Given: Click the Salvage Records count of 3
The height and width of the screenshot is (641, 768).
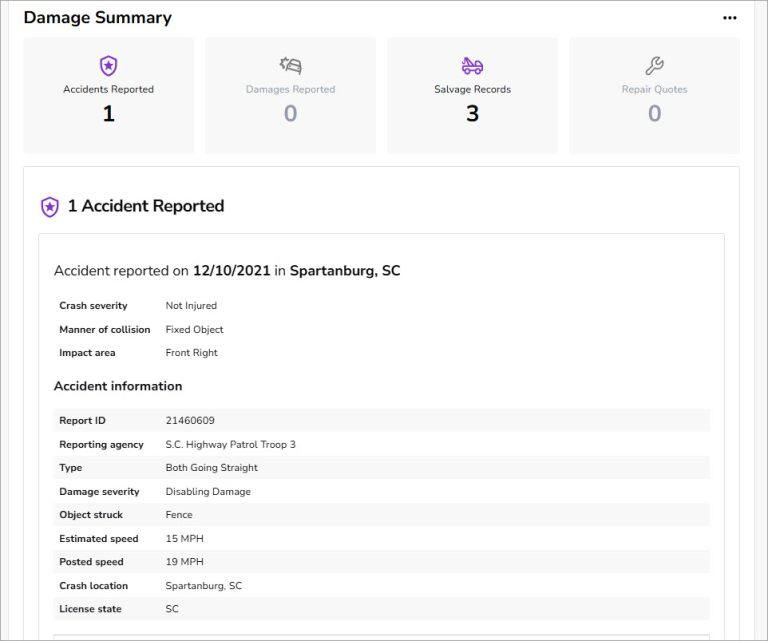Looking at the screenshot, I should point(472,114).
